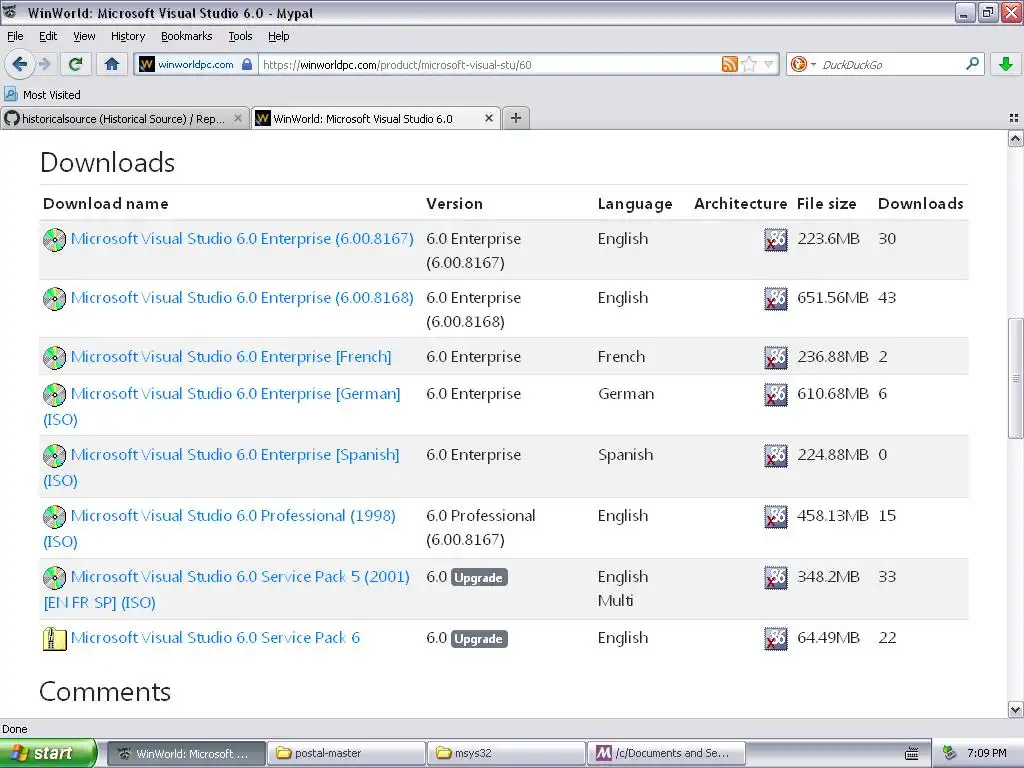1024x768 pixels.
Task: Reload the current page
Action: [76, 64]
